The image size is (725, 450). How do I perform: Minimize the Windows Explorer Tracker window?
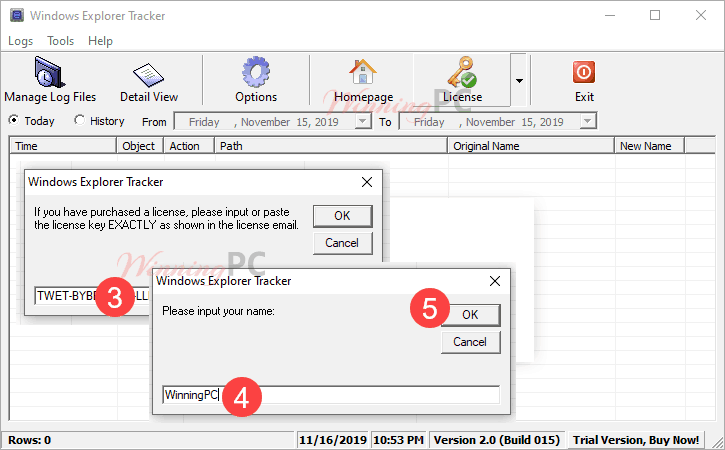point(610,15)
